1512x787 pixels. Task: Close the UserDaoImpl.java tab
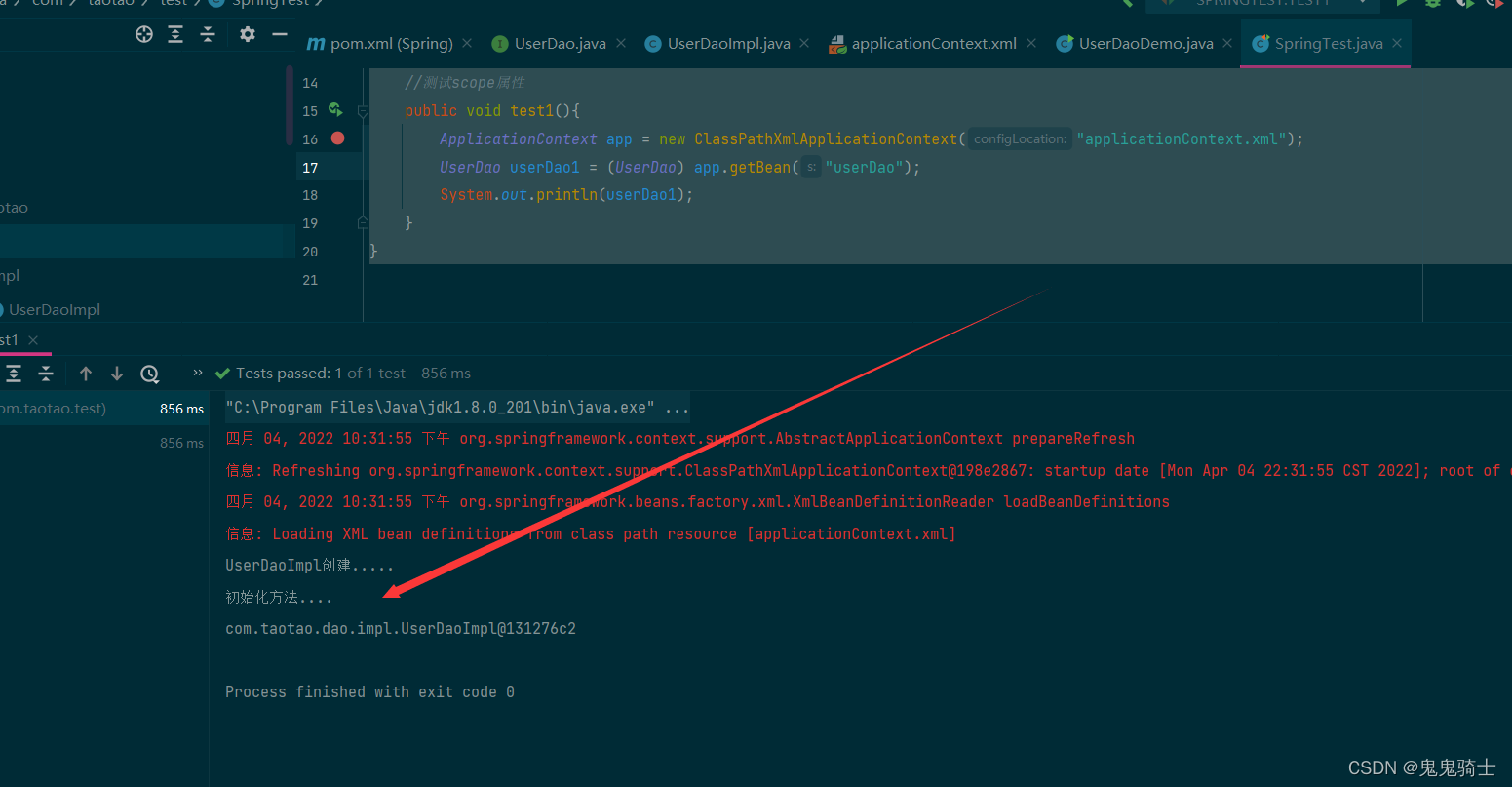(804, 43)
